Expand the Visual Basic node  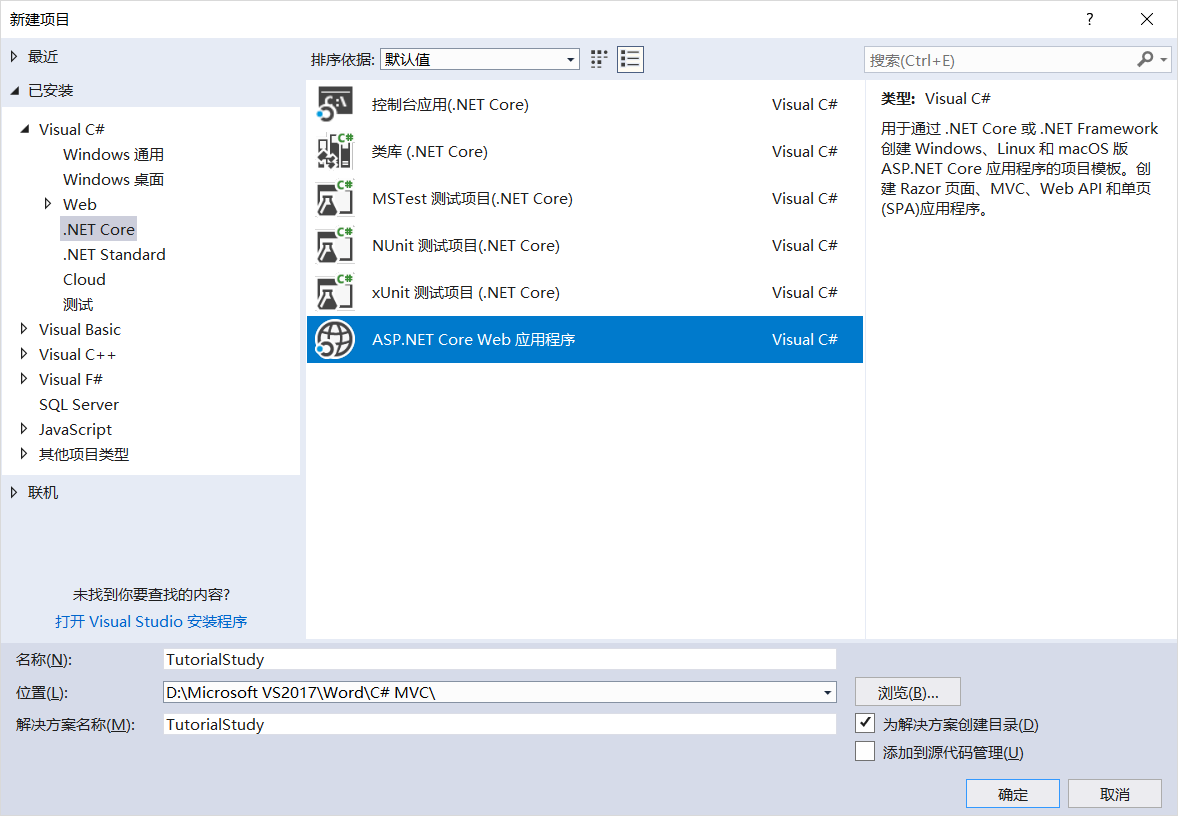click(23, 328)
